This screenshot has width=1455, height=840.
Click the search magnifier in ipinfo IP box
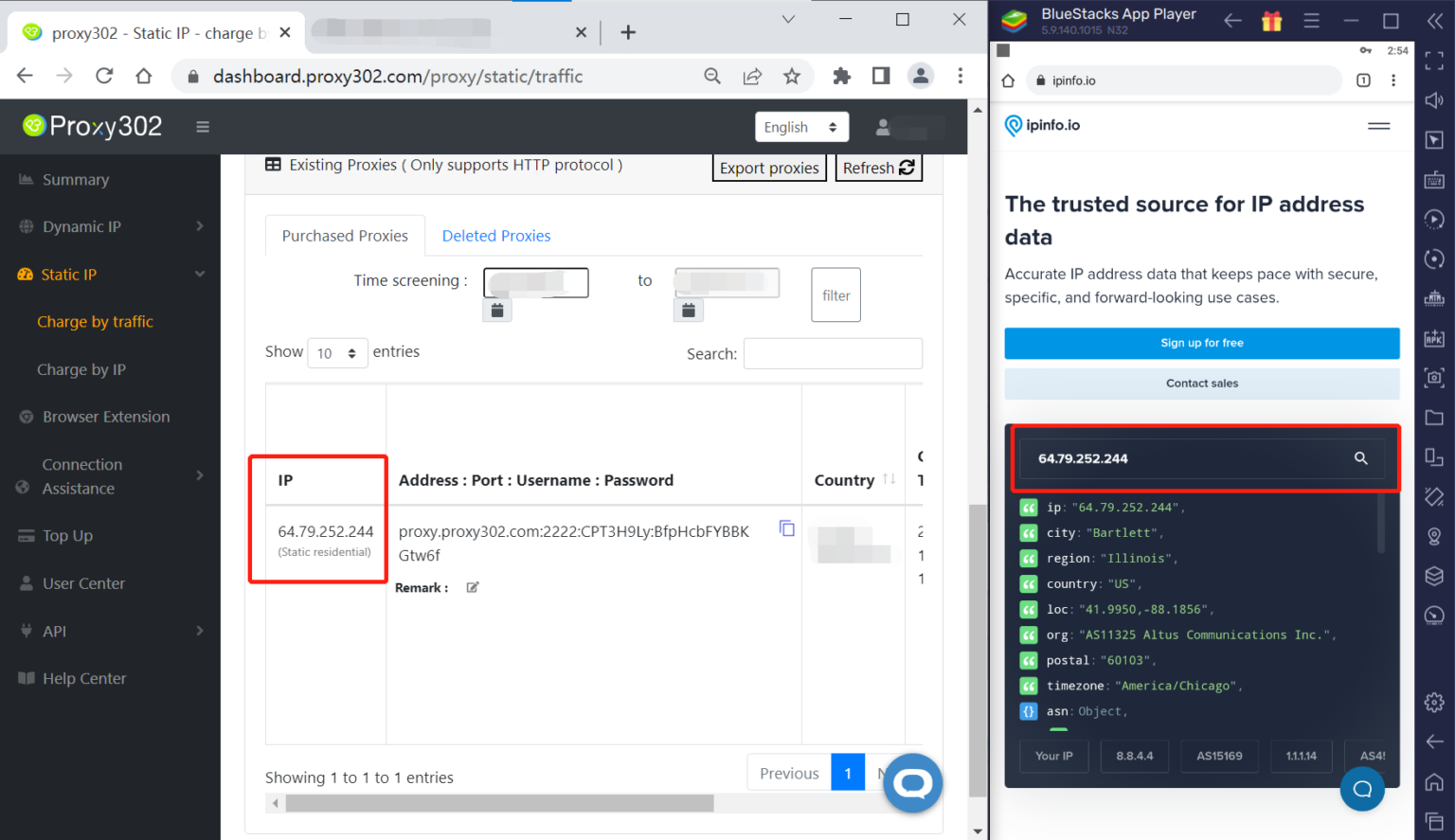pyautogui.click(x=1360, y=458)
